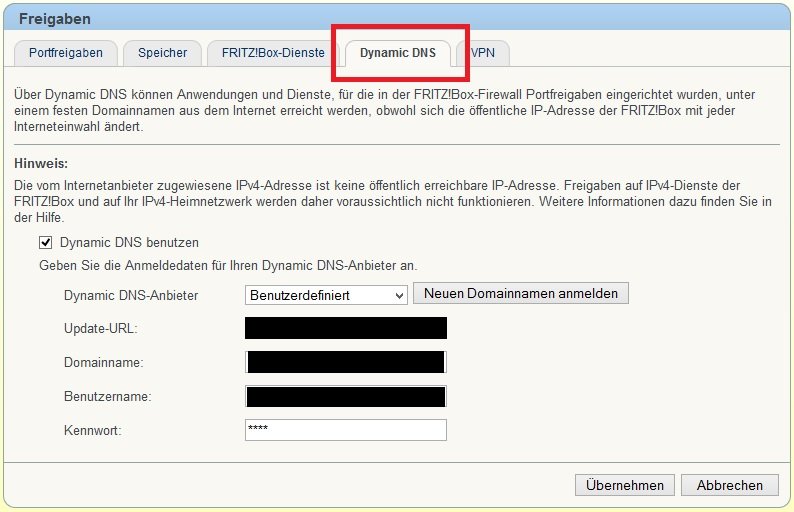Image resolution: width=794 pixels, height=512 pixels.
Task: Cancel changes with Abbrechen button
Action: [730, 485]
